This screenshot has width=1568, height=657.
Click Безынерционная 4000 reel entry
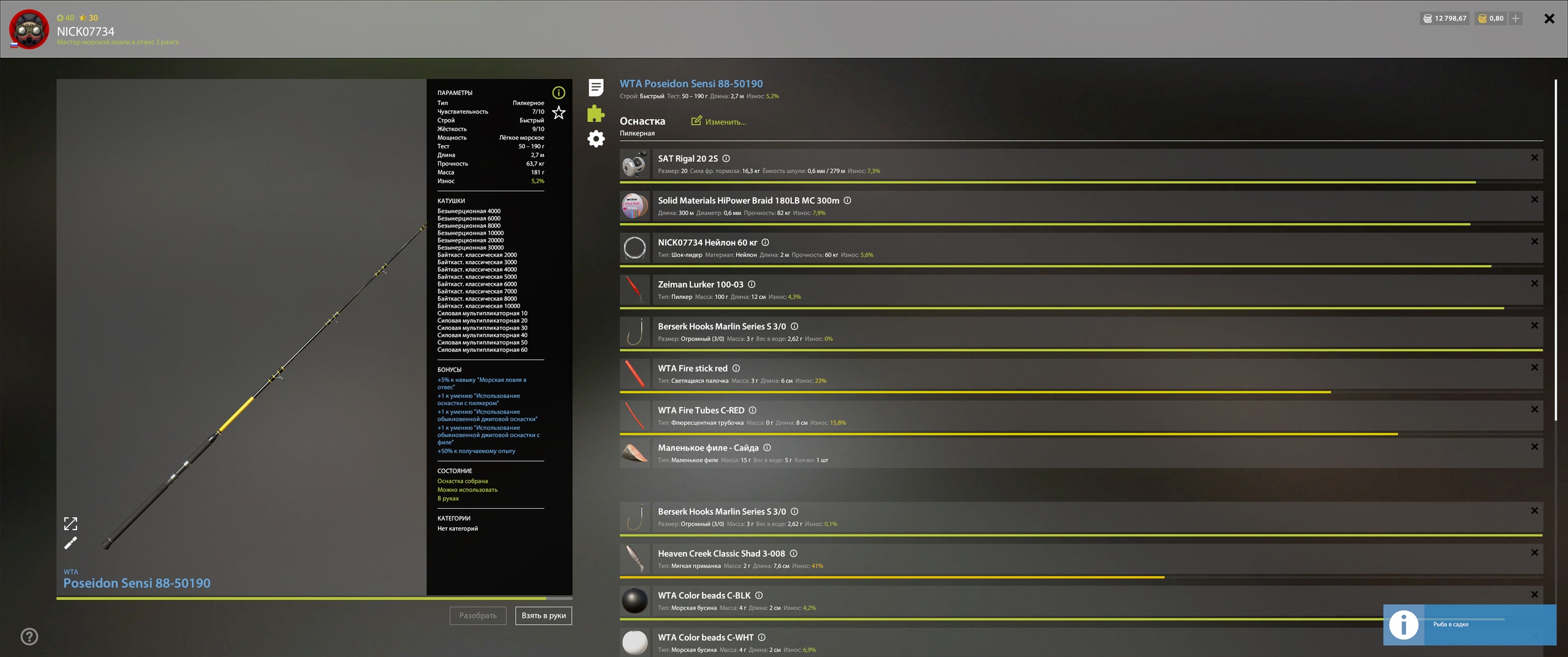pyautogui.click(x=469, y=211)
